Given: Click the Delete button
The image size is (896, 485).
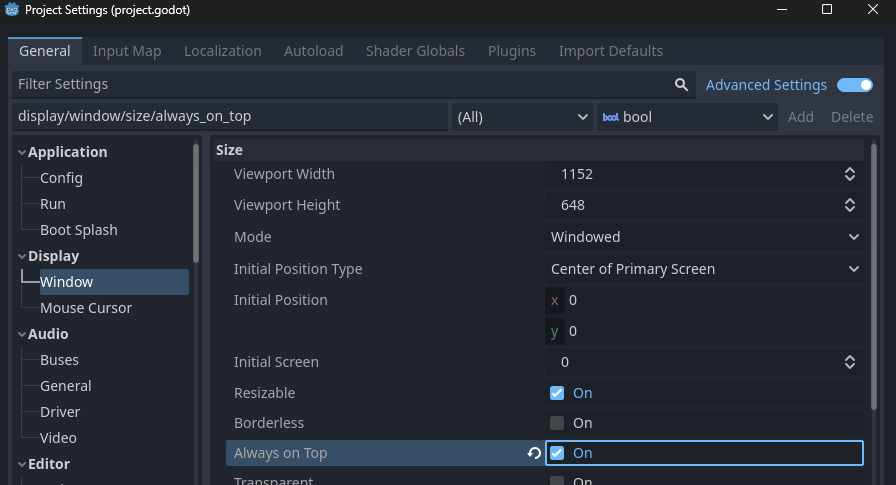Looking at the screenshot, I should 852,117.
